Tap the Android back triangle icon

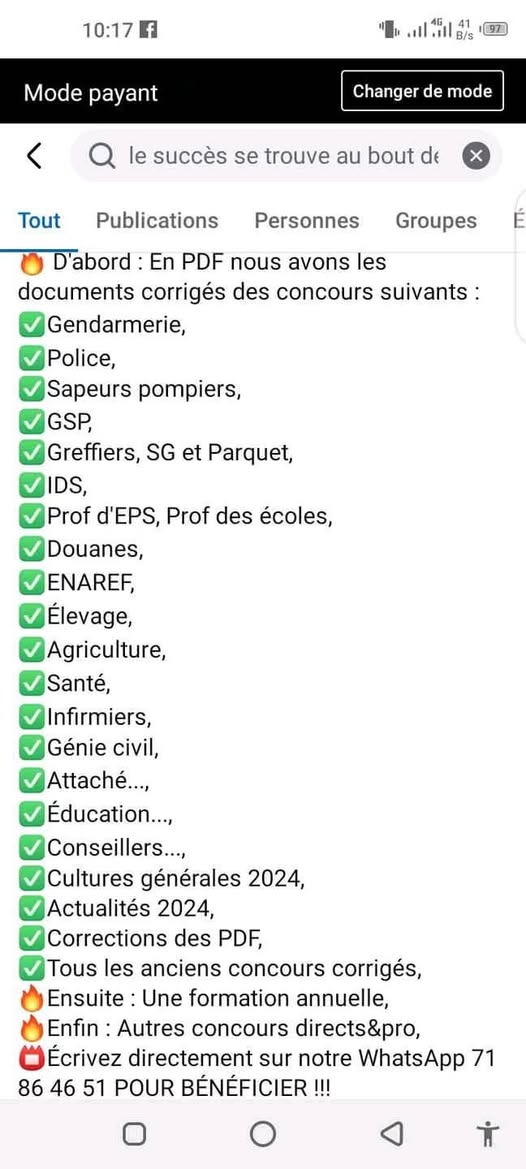392,1134
